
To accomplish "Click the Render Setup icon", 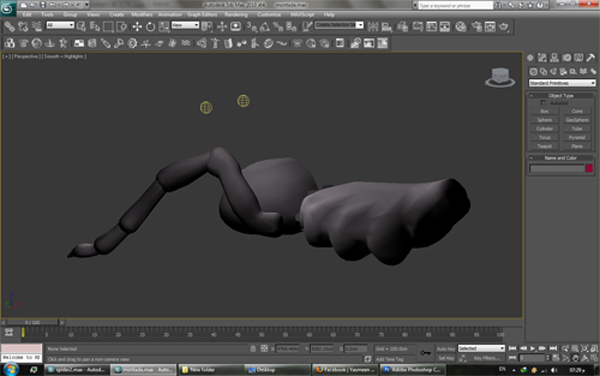I will point(476,27).
